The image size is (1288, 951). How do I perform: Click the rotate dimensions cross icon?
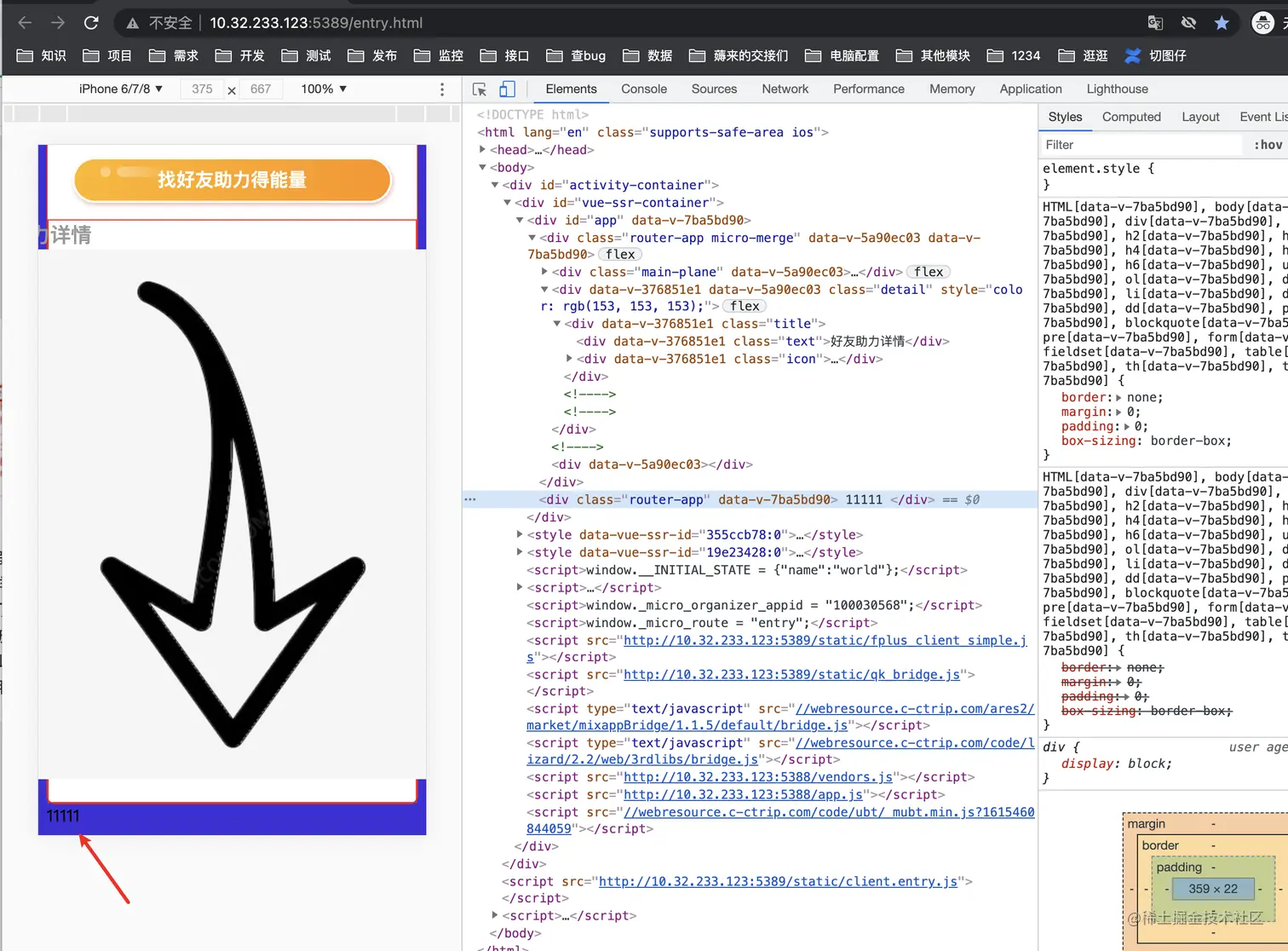click(x=232, y=90)
